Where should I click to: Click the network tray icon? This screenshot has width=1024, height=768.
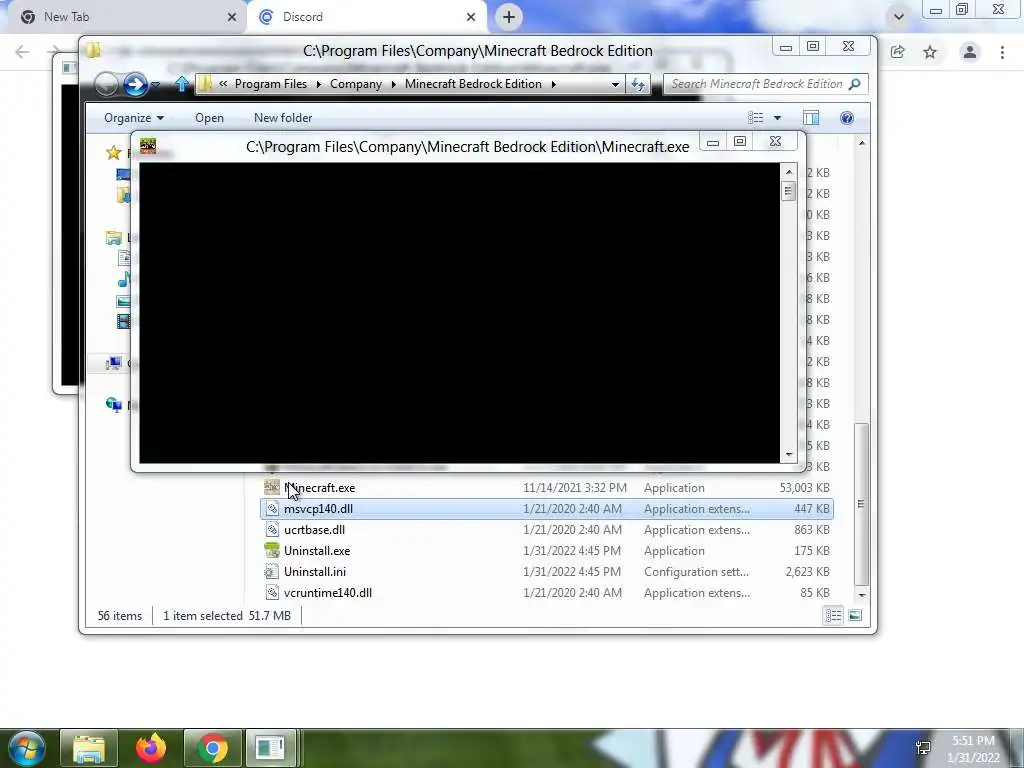pyautogui.click(x=923, y=748)
